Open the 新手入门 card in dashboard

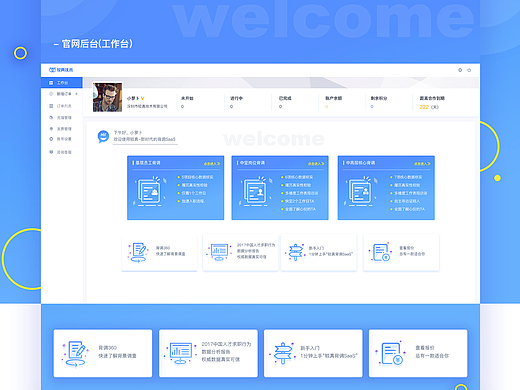tap(319, 253)
